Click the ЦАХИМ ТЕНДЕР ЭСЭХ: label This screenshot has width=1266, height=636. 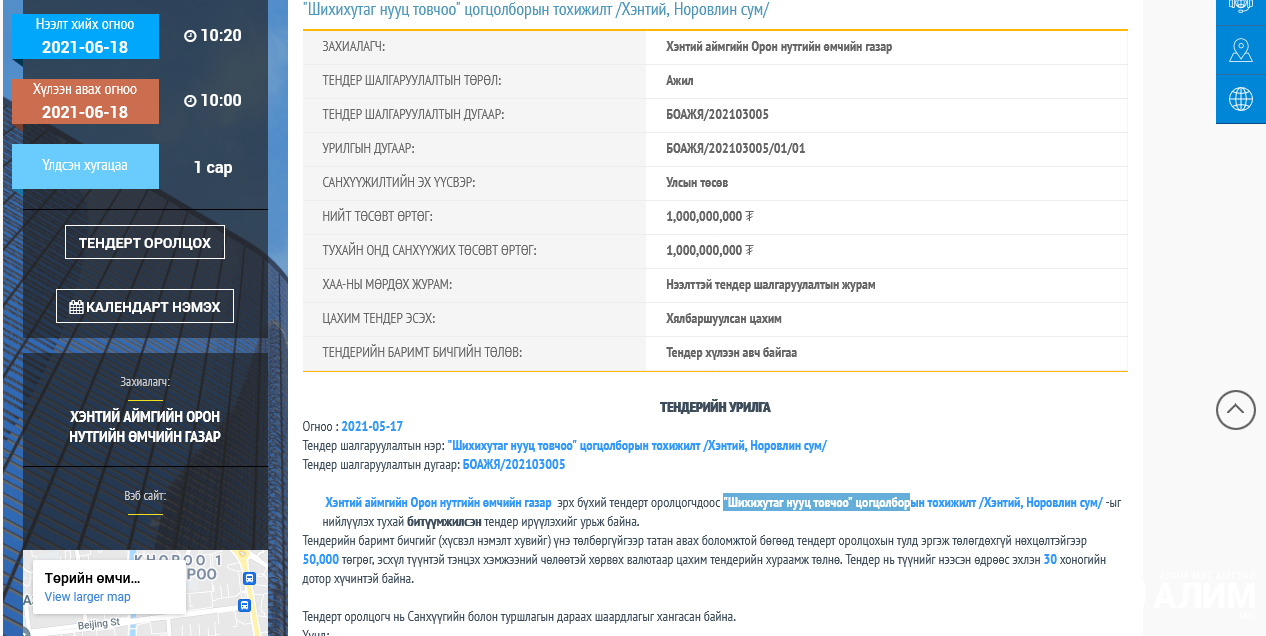[x=378, y=319]
